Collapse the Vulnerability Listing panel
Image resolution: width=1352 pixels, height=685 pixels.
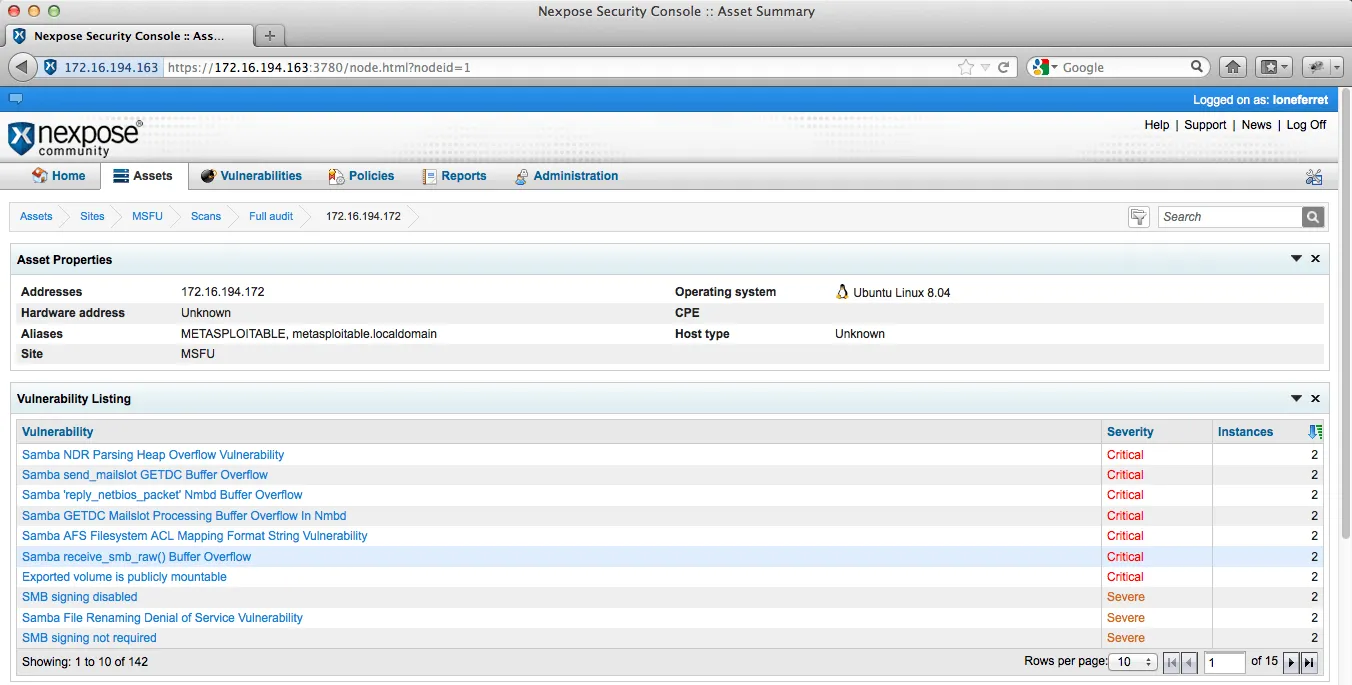[x=1295, y=397]
